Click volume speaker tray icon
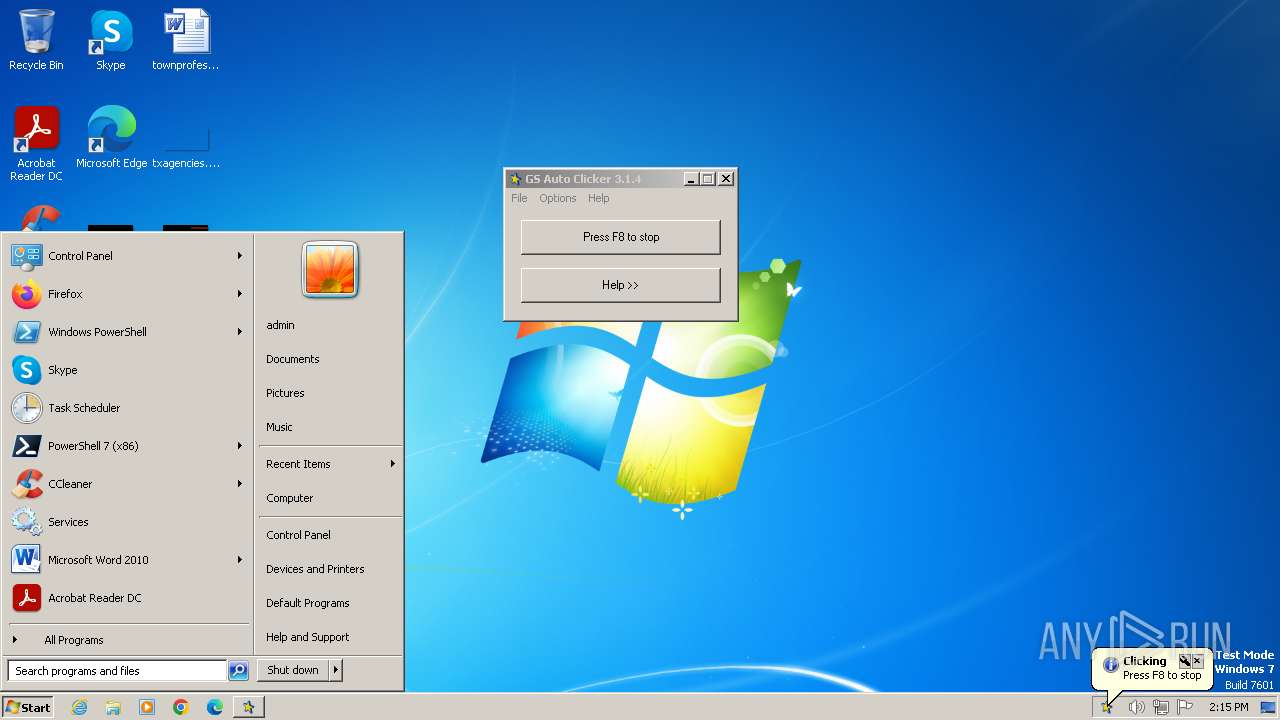The width and height of the screenshot is (1280, 720). pyautogui.click(x=1136, y=707)
